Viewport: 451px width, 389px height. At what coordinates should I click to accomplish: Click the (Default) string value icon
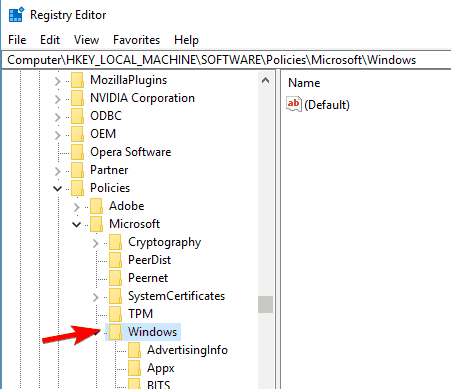coord(294,104)
